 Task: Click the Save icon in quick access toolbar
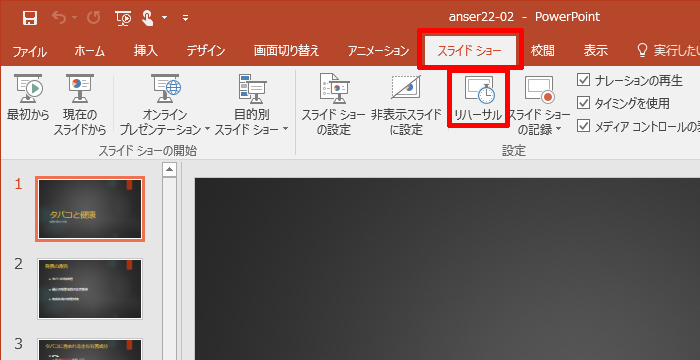(x=30, y=18)
